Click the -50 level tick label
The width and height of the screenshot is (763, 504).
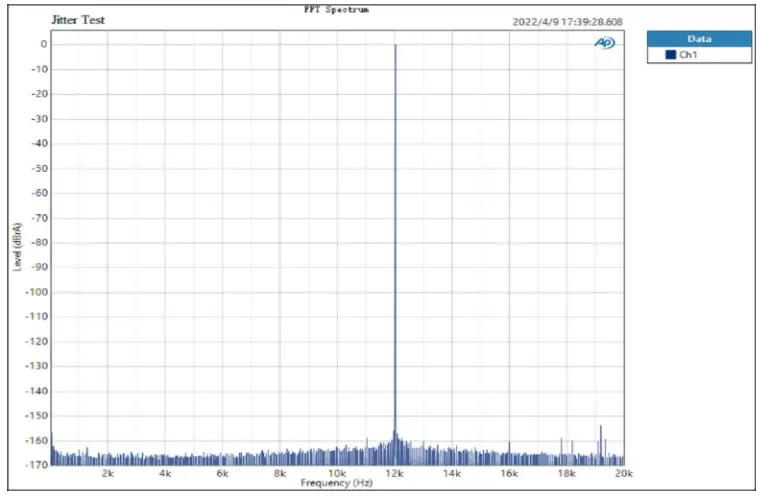pyautogui.click(x=39, y=168)
